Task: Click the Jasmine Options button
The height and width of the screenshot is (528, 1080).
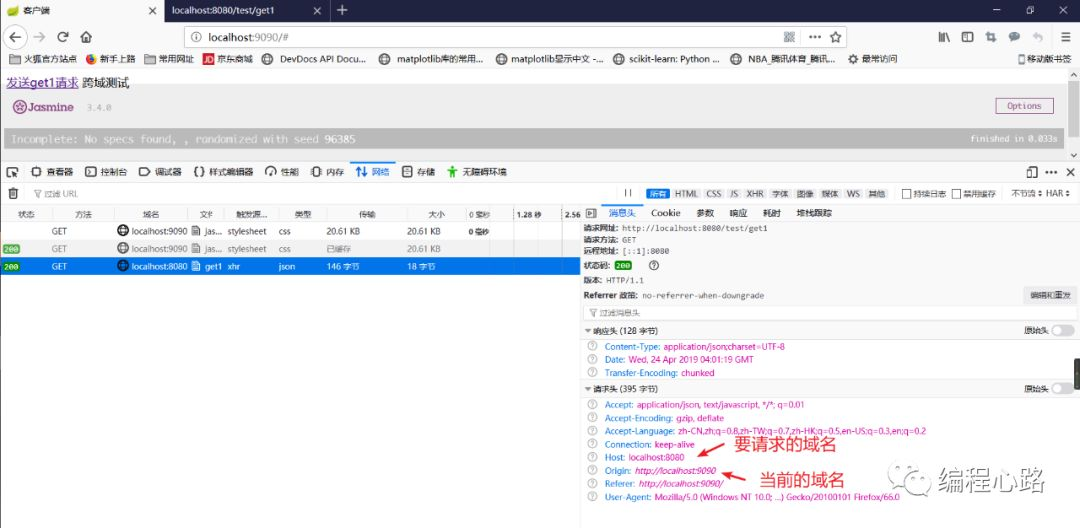Action: (x=1024, y=106)
